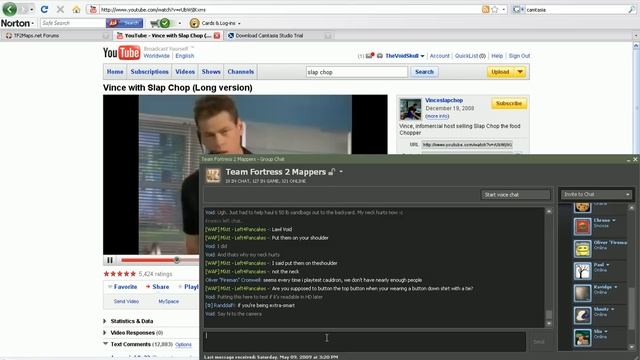The image size is (640, 360).
Task: Open the Account link
Action: (x=440, y=56)
